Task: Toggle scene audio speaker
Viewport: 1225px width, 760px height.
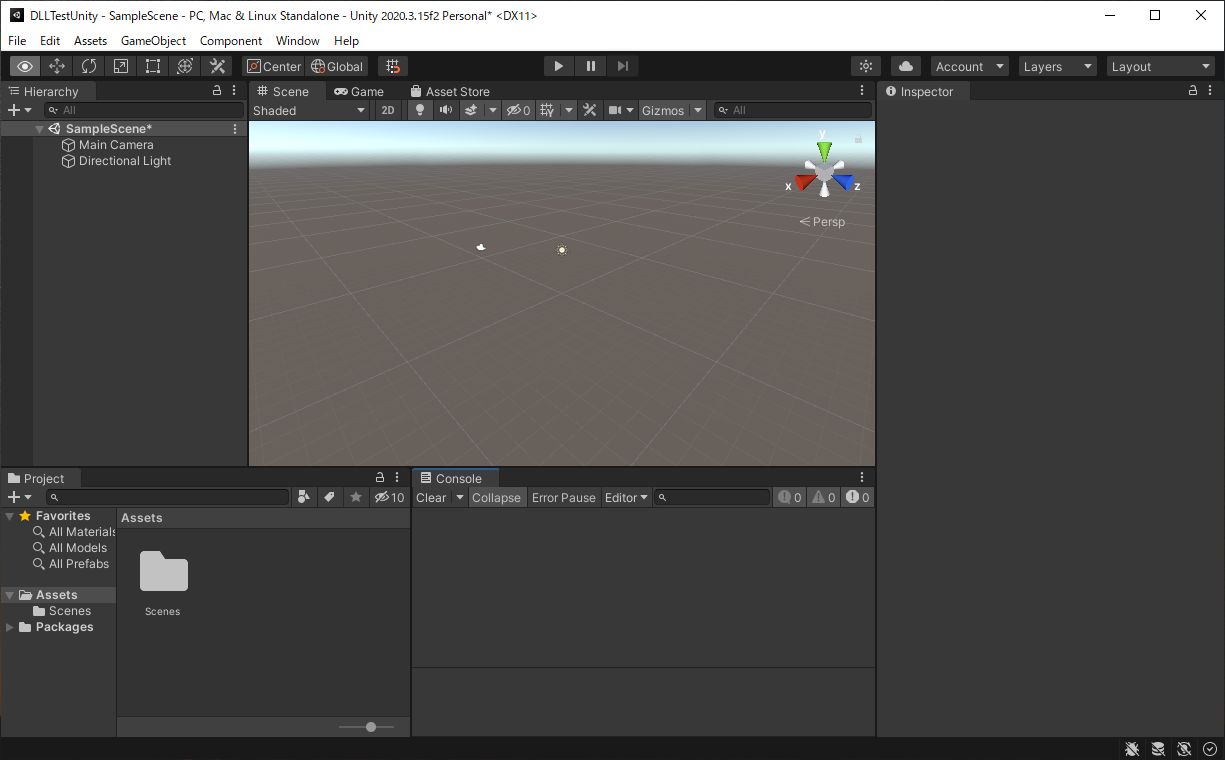Action: 446,110
